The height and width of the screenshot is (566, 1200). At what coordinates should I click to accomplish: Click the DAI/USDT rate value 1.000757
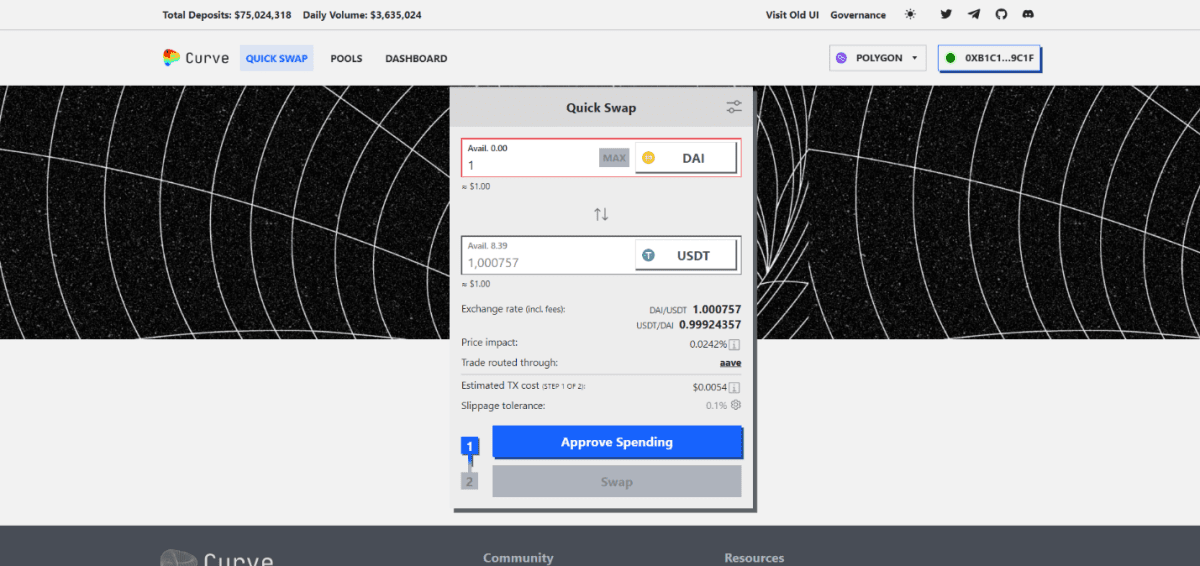coord(716,310)
